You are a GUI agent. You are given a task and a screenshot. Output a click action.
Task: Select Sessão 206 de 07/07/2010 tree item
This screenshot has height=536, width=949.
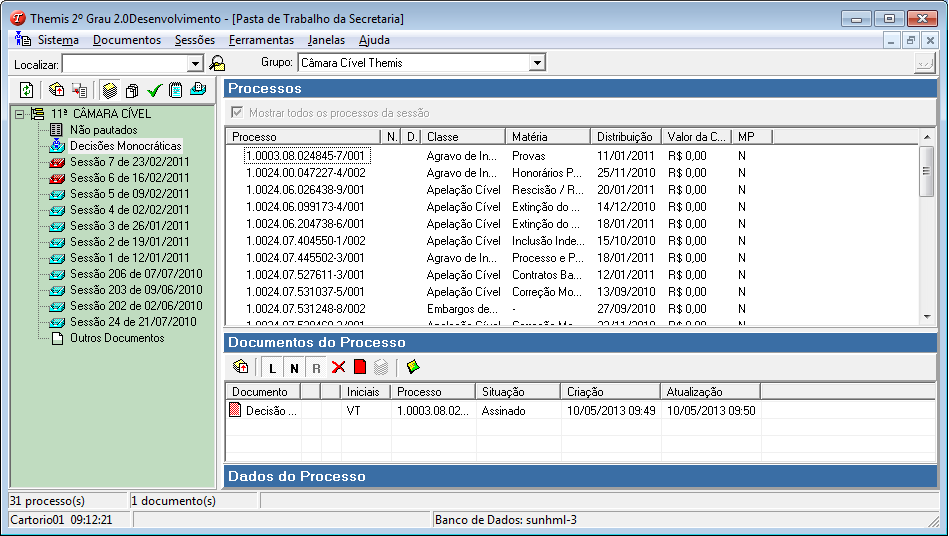point(136,274)
